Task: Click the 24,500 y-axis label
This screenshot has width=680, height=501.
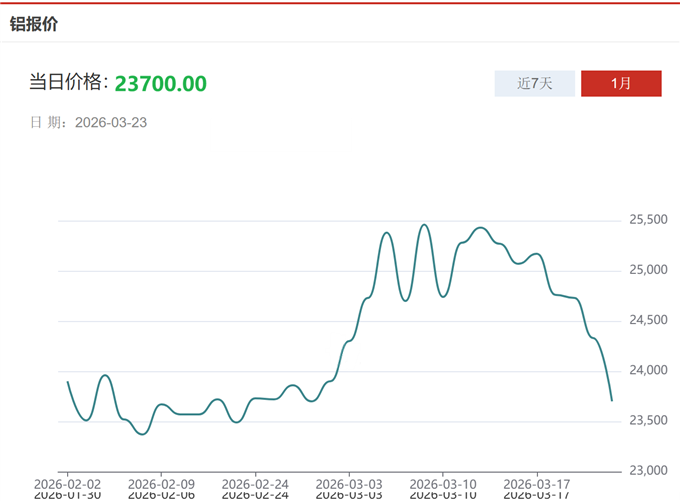Action: (648, 320)
